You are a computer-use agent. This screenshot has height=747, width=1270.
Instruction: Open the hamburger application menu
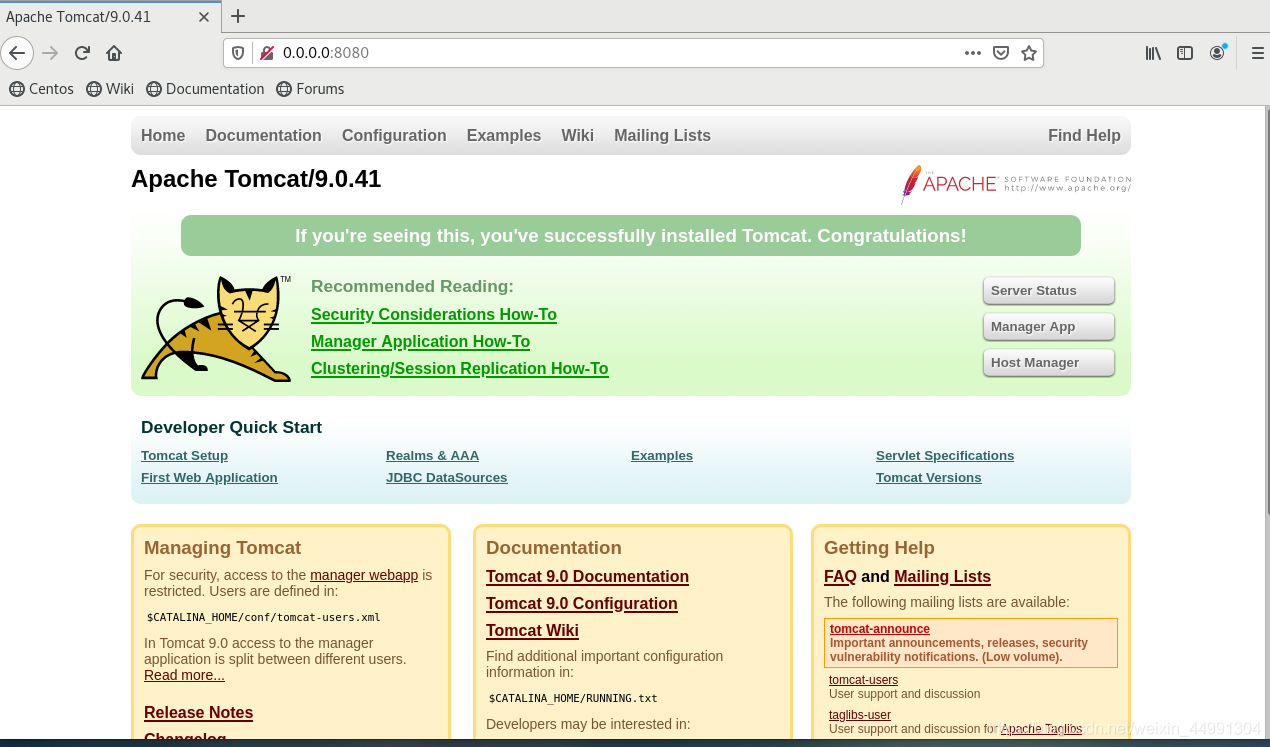1258,53
